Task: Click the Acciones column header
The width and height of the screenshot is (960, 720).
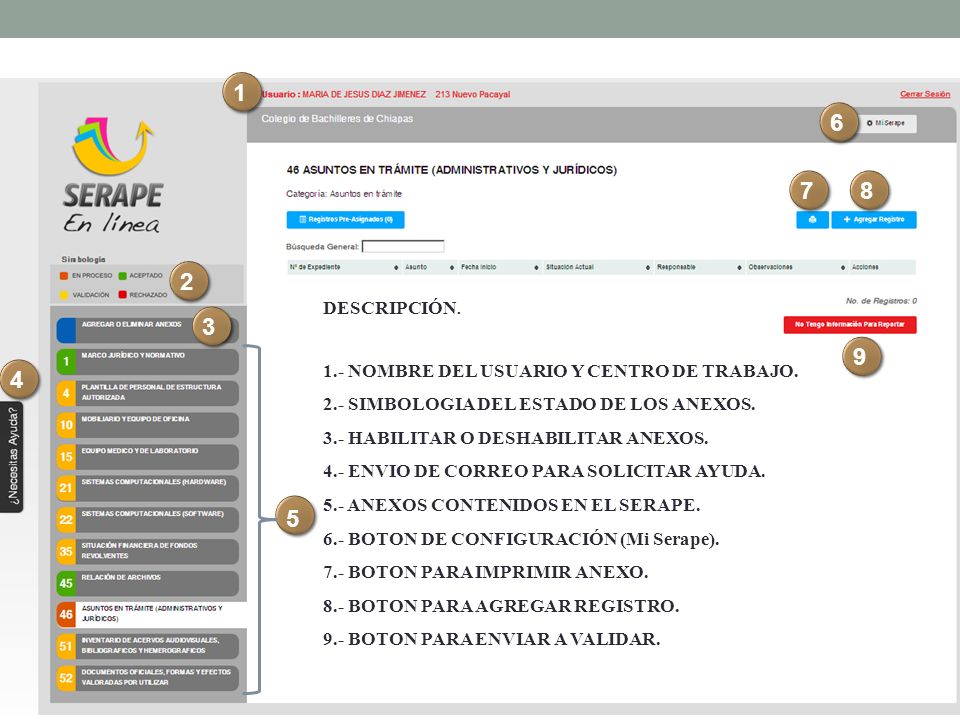Action: pos(882,267)
